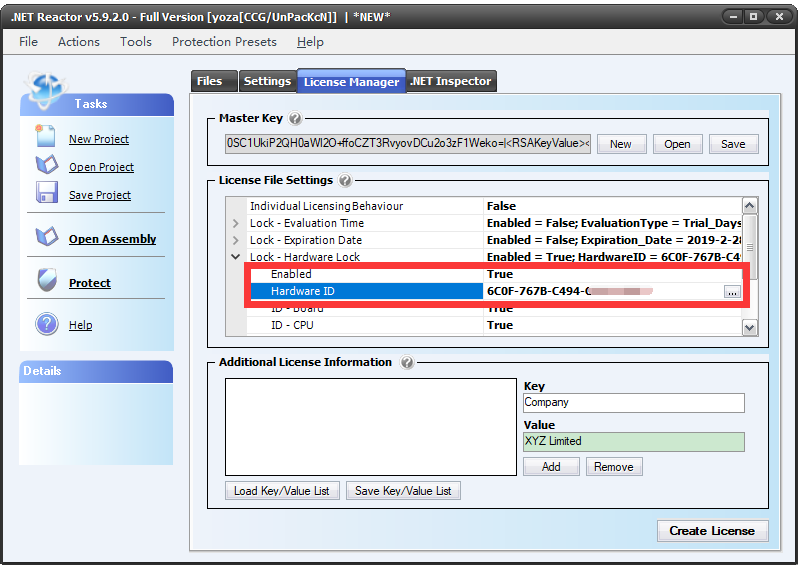Click the Protect shield icon
This screenshot has height=565, width=798.
[x=47, y=280]
